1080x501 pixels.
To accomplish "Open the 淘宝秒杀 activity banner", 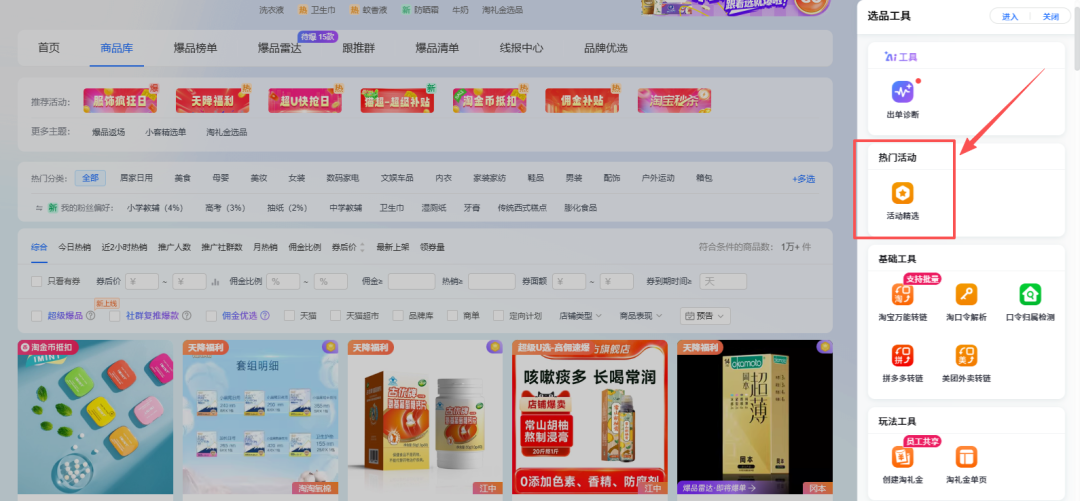I will [x=674, y=101].
